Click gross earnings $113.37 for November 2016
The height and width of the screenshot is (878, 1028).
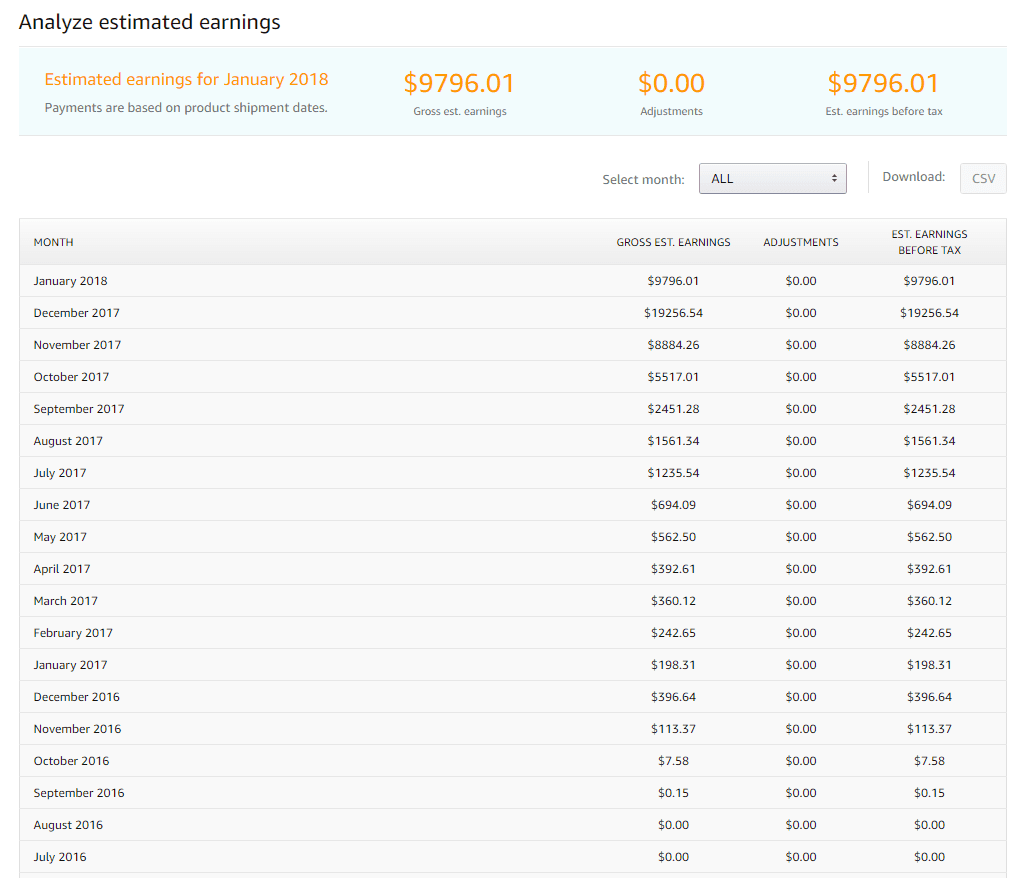click(673, 729)
